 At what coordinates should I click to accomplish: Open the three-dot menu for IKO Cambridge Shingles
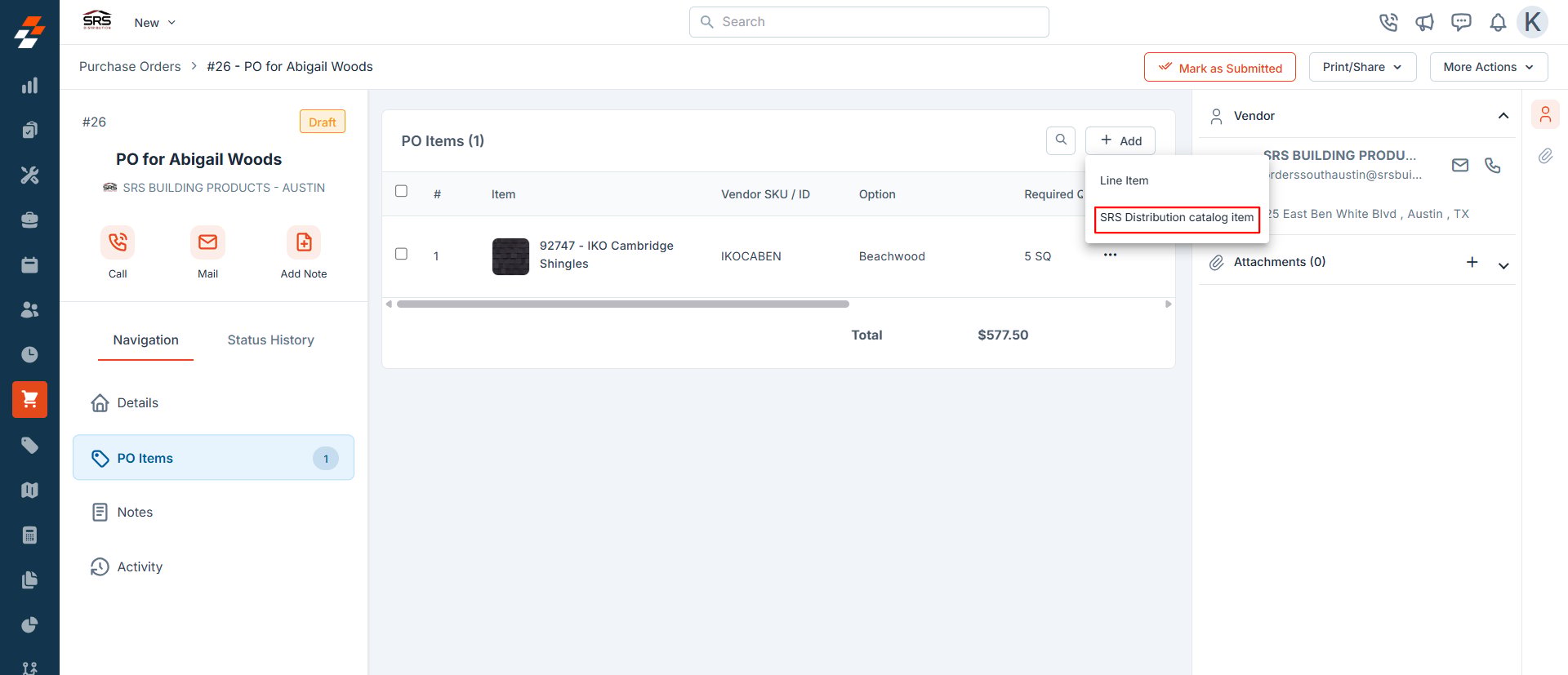(1110, 255)
